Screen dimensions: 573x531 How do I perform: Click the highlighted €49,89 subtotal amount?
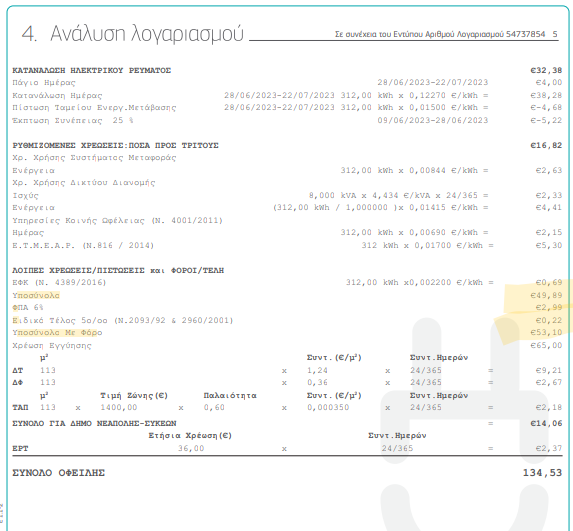point(546,295)
